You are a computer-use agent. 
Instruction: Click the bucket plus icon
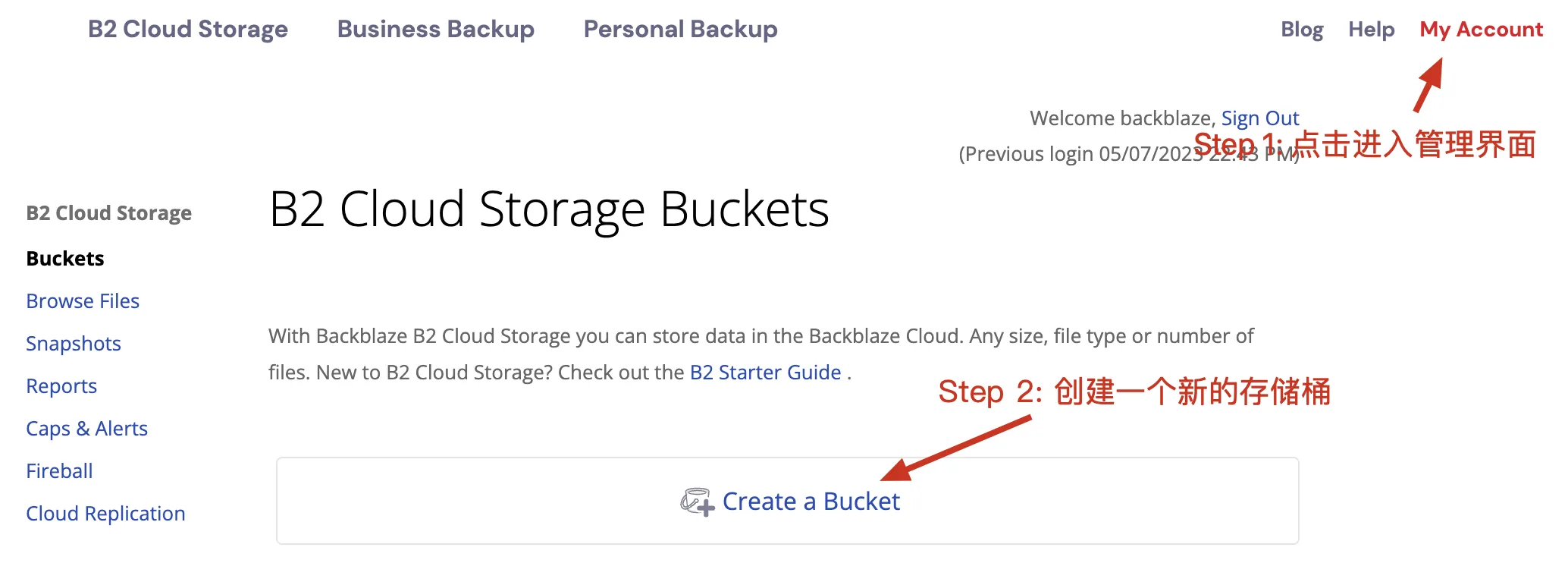coord(697,502)
